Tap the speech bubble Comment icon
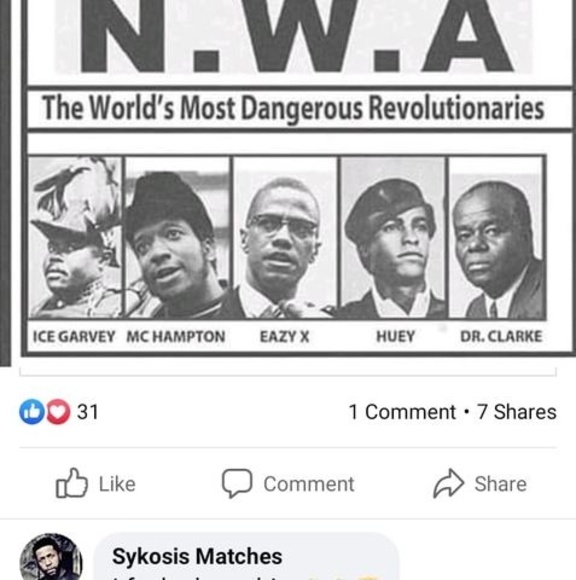The width and height of the screenshot is (576, 580). pos(237,483)
